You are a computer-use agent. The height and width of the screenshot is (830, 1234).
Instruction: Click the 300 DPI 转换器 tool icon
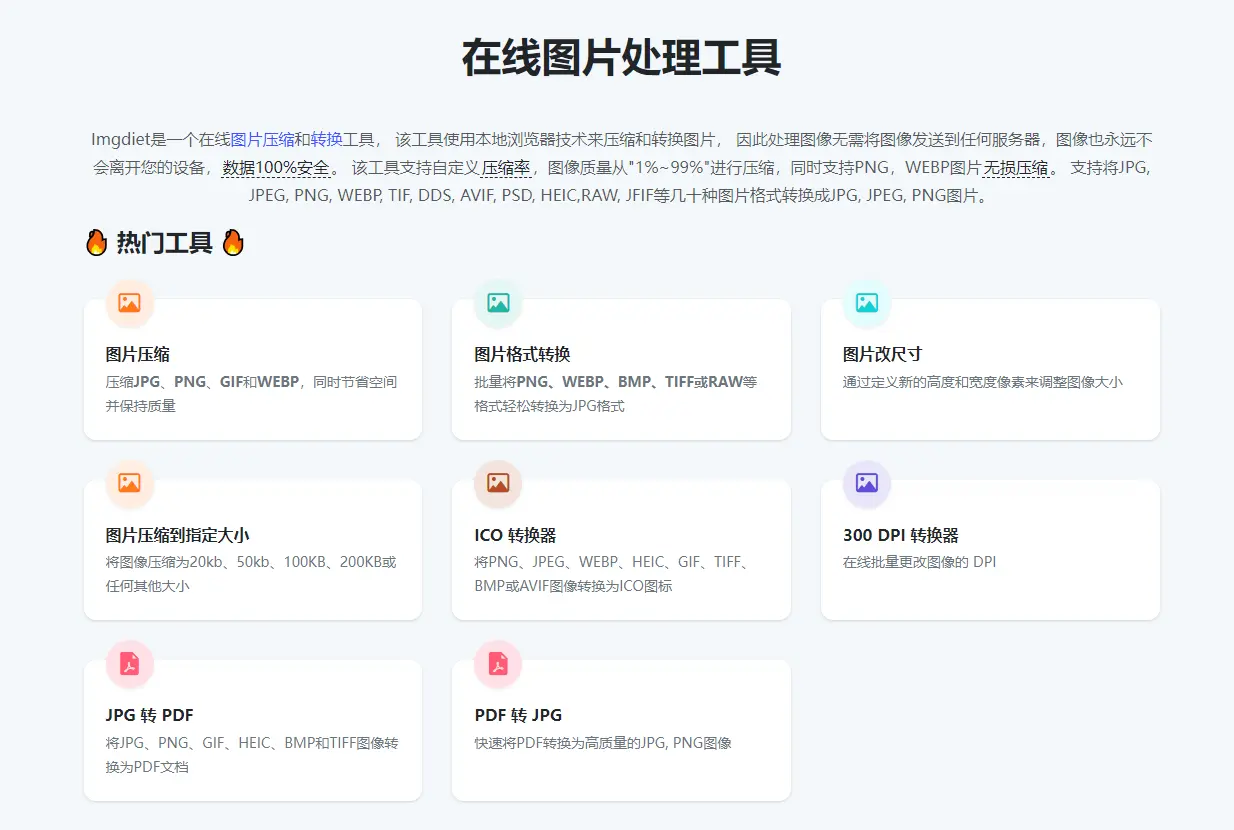865,484
